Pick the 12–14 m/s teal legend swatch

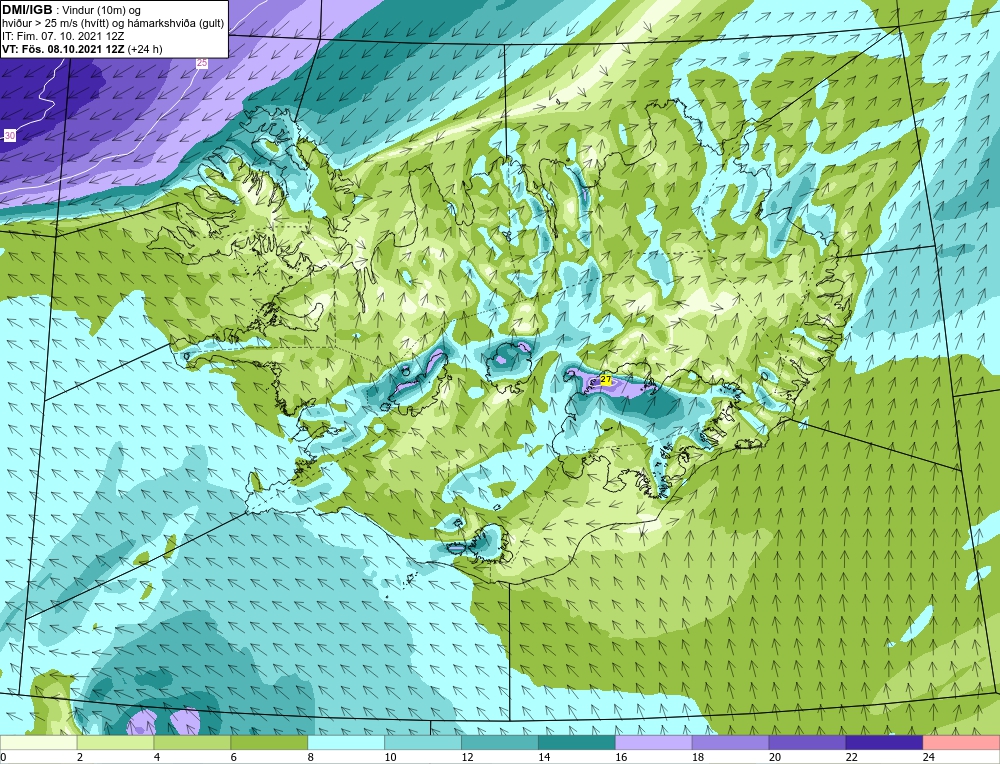pyautogui.click(x=499, y=743)
